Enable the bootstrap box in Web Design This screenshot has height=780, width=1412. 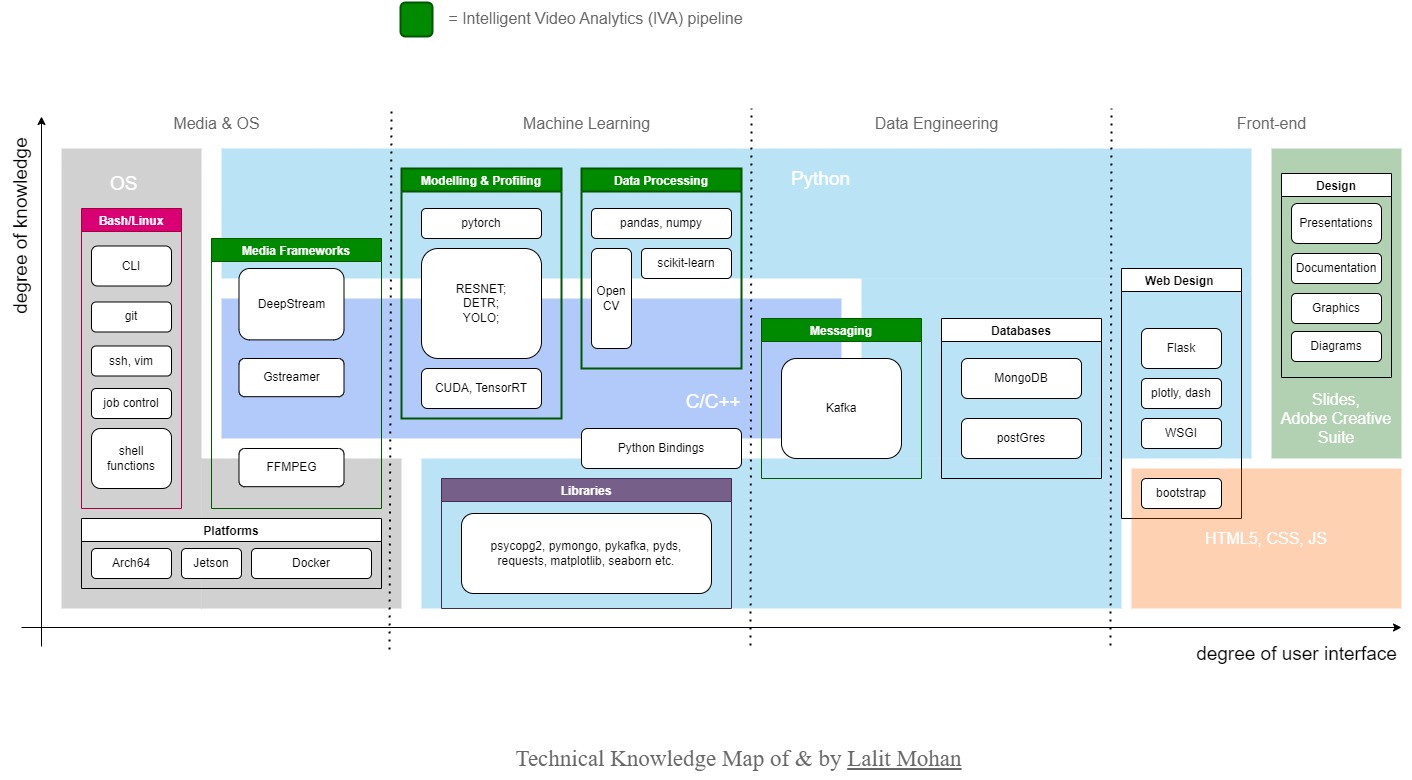1181,493
